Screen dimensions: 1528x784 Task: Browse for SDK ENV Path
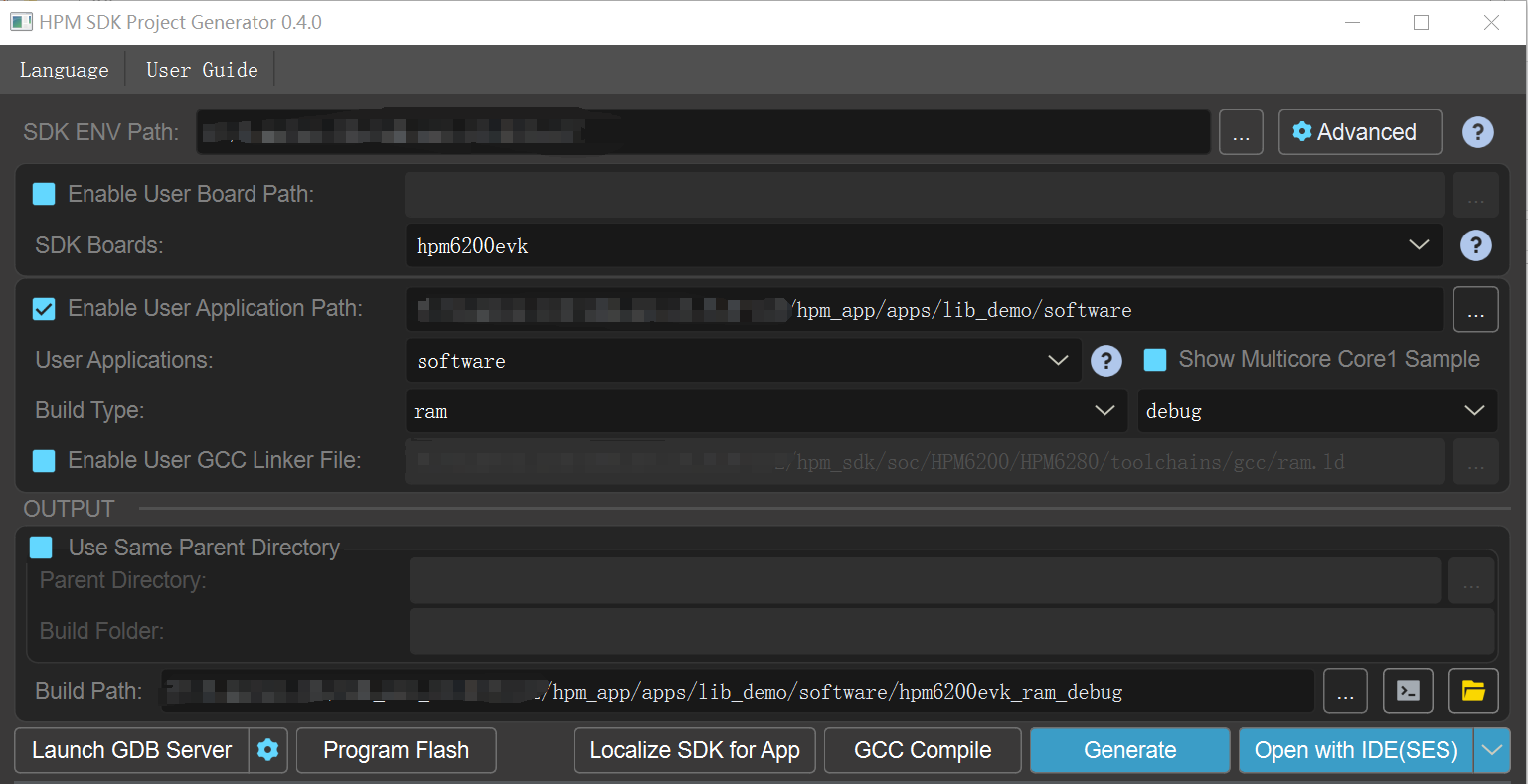tap(1241, 132)
